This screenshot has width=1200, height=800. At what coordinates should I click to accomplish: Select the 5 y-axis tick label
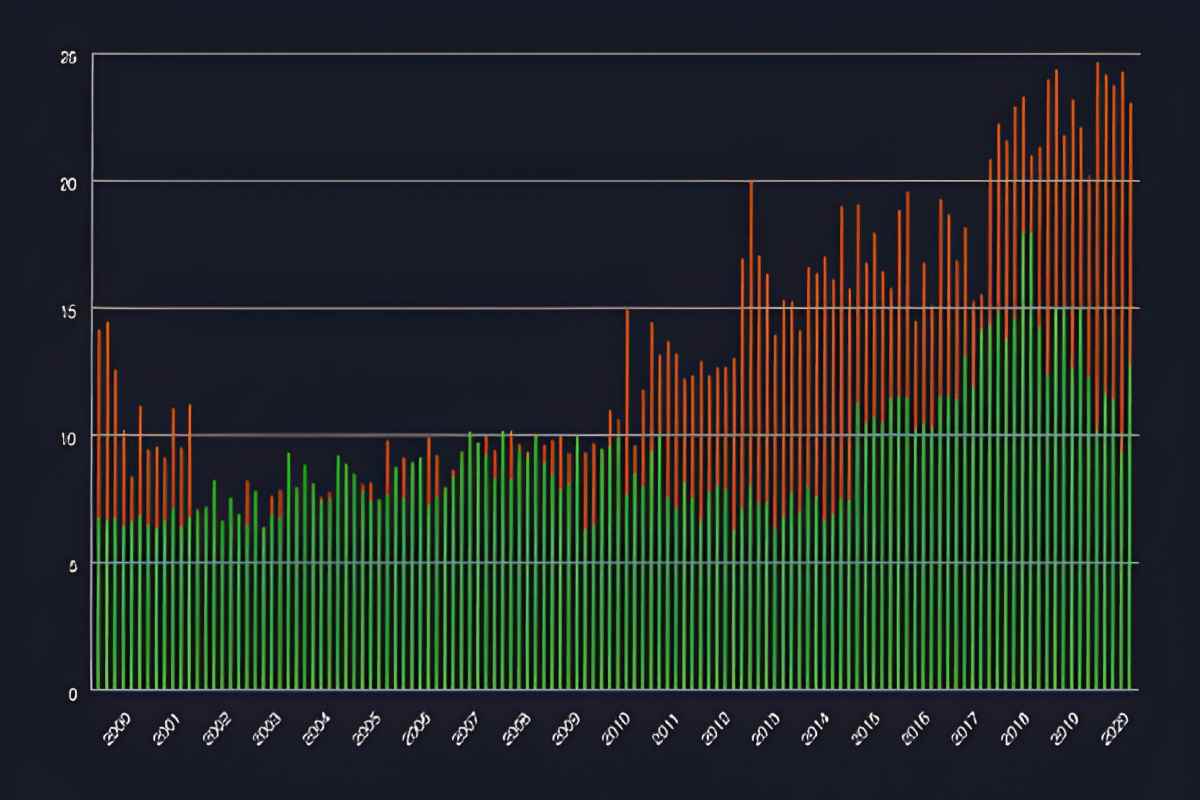(x=72, y=565)
